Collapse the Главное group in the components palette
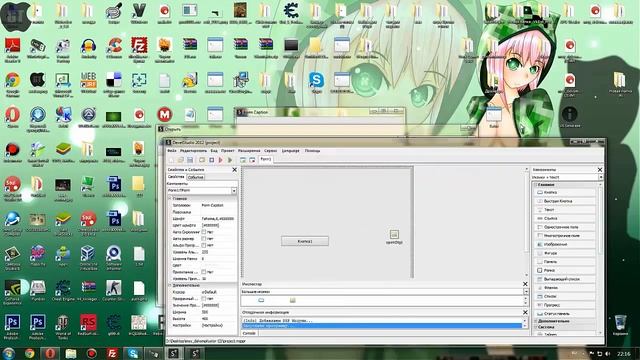Screen dimensions: 640x360 (x=536, y=185)
